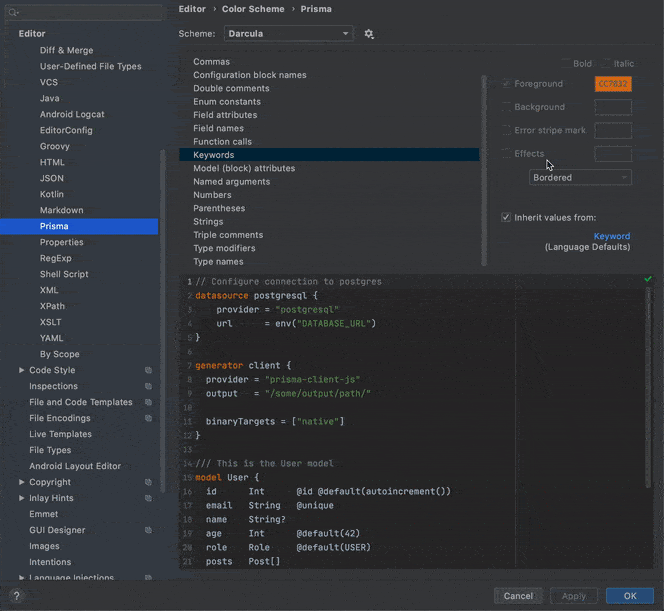
Task: Open the help question mark button
Action: point(17,596)
